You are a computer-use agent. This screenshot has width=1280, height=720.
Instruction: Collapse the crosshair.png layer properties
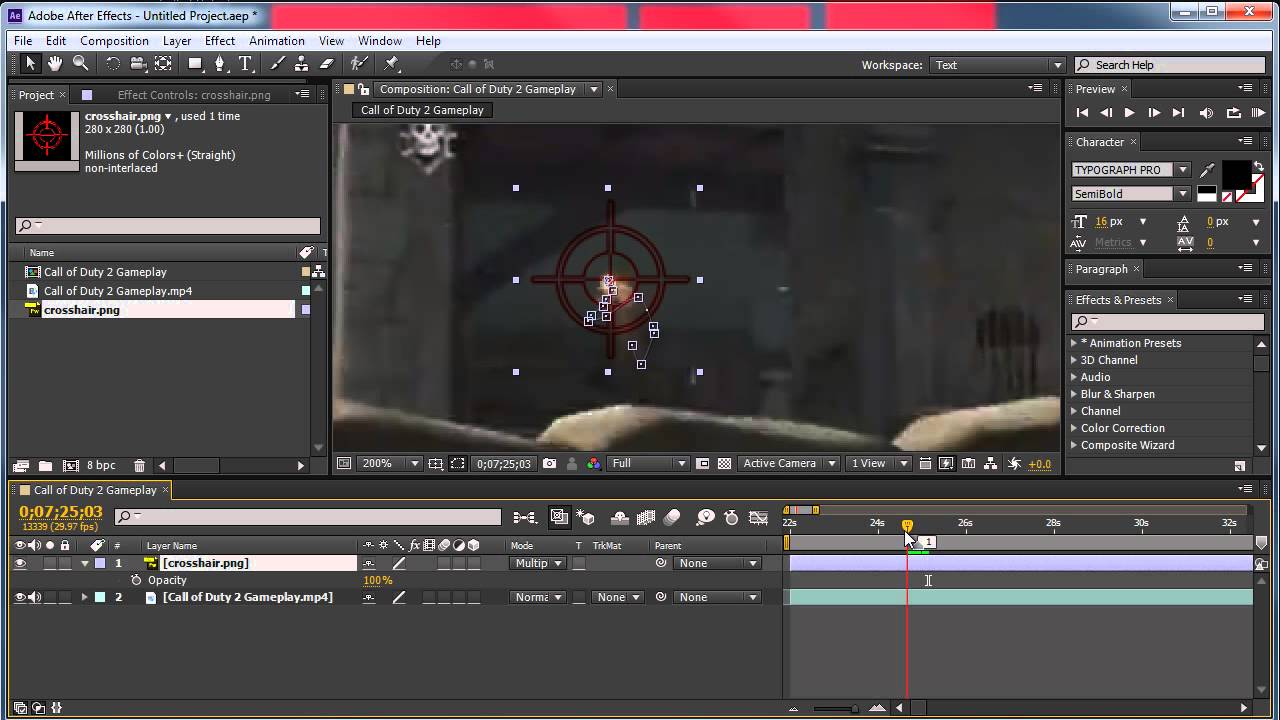pyautogui.click(x=84, y=563)
